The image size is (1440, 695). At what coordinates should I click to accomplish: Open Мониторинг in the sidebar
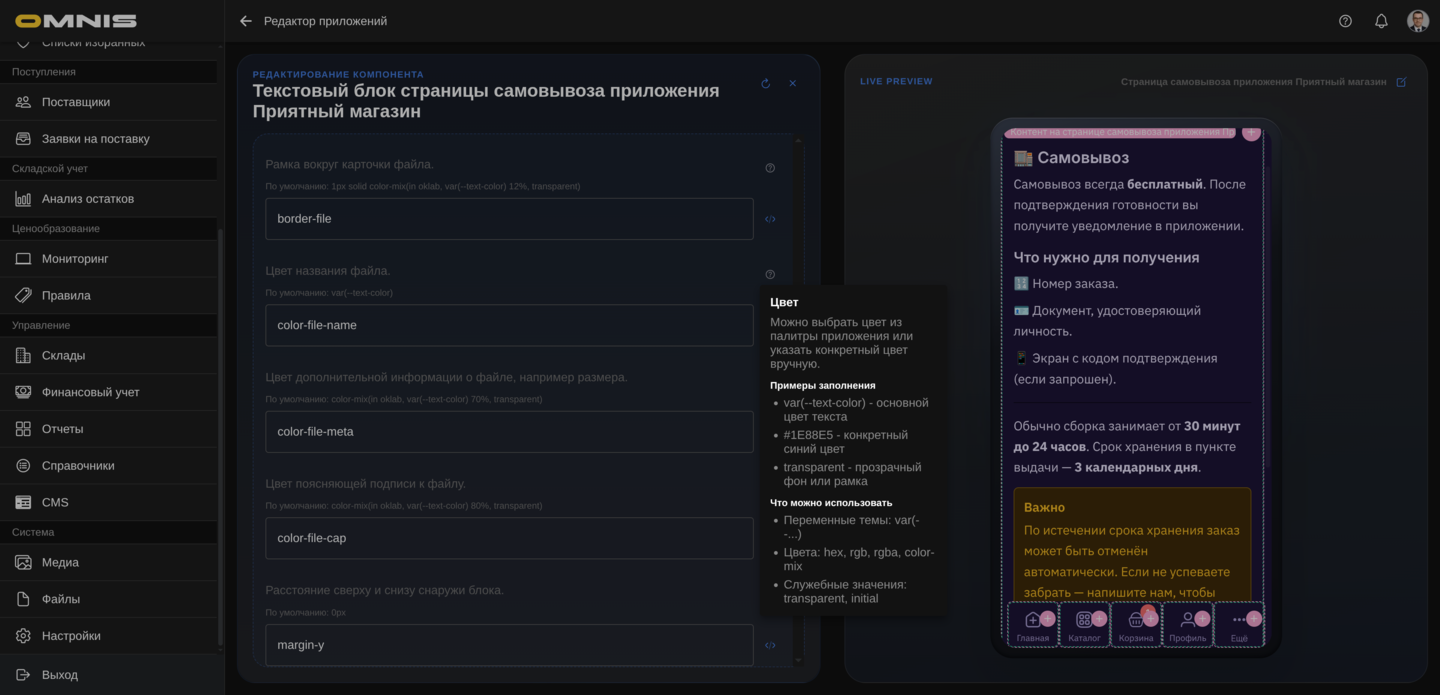(75, 259)
